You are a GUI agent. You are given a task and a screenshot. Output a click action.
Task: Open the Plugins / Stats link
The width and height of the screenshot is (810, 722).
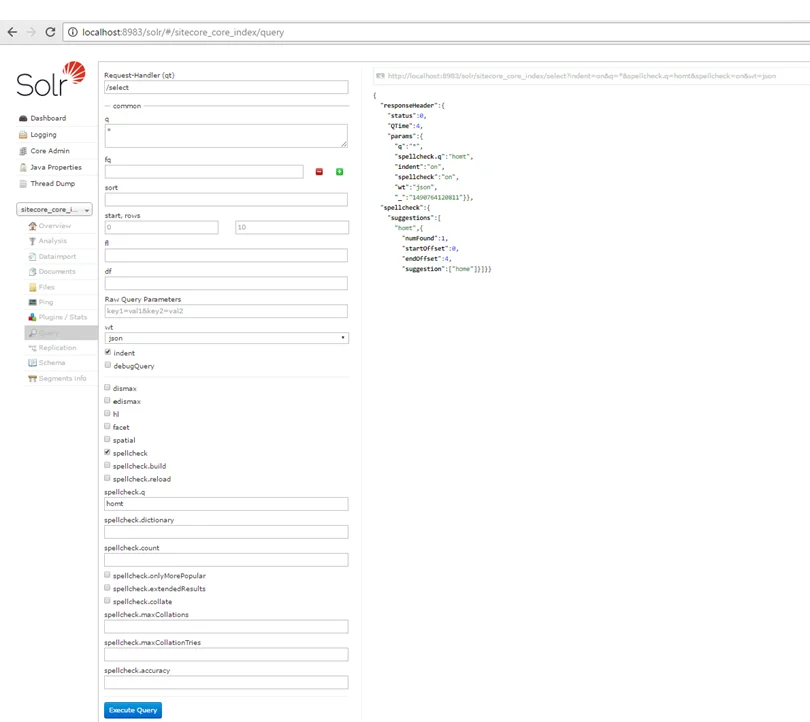click(x=63, y=317)
